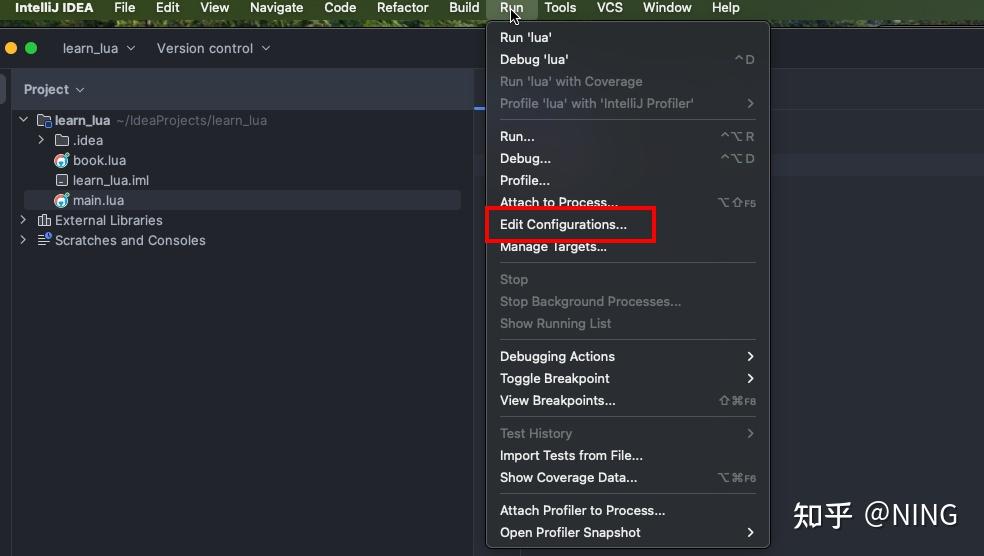The image size is (984, 556).
Task: Click the green zoom window button
Action: coord(31,48)
